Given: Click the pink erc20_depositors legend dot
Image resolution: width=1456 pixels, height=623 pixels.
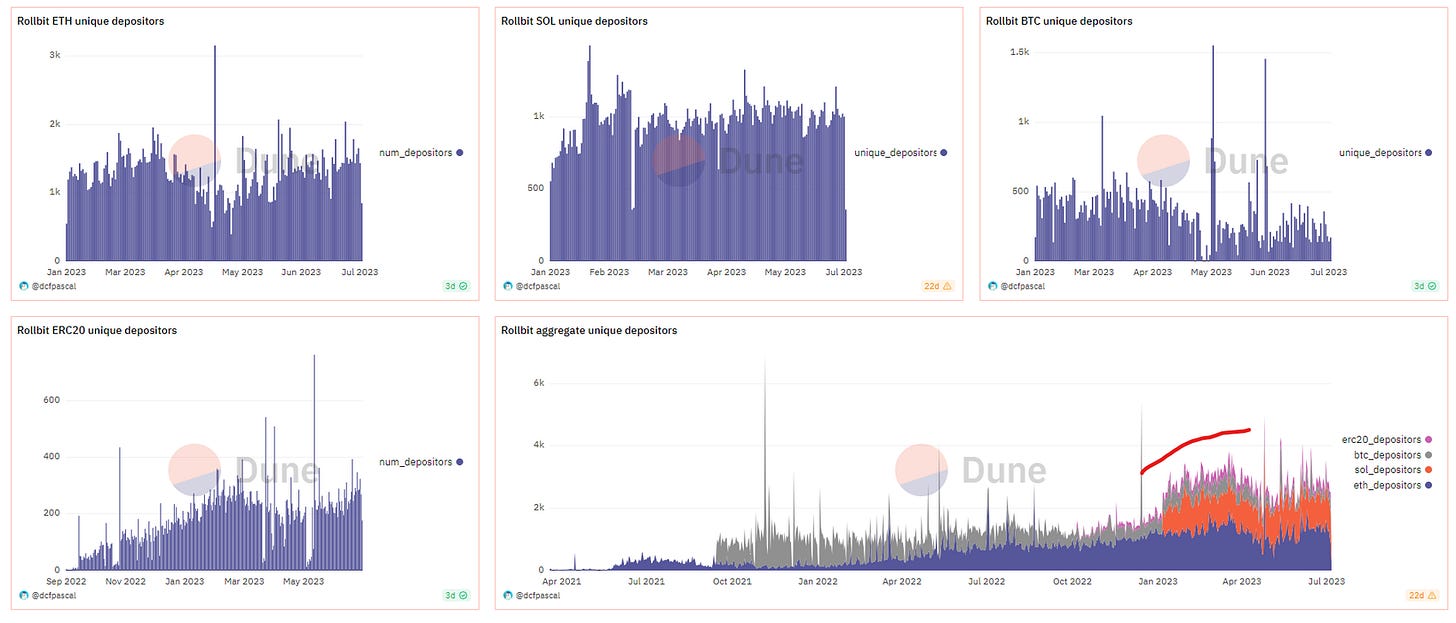Looking at the screenshot, I should (x=1428, y=439).
